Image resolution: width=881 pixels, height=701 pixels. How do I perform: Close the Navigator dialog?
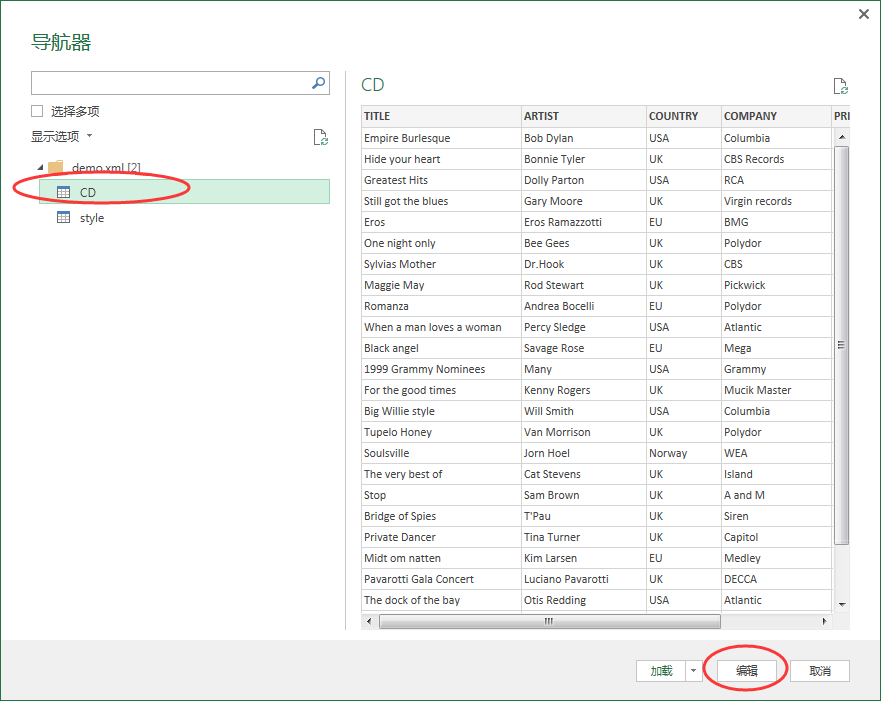[864, 14]
